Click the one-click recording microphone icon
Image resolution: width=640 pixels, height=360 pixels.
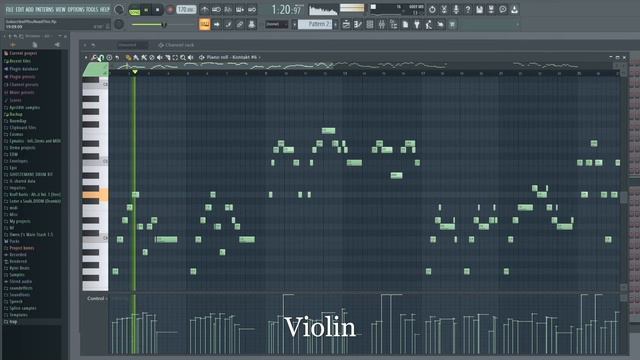pos(456,9)
